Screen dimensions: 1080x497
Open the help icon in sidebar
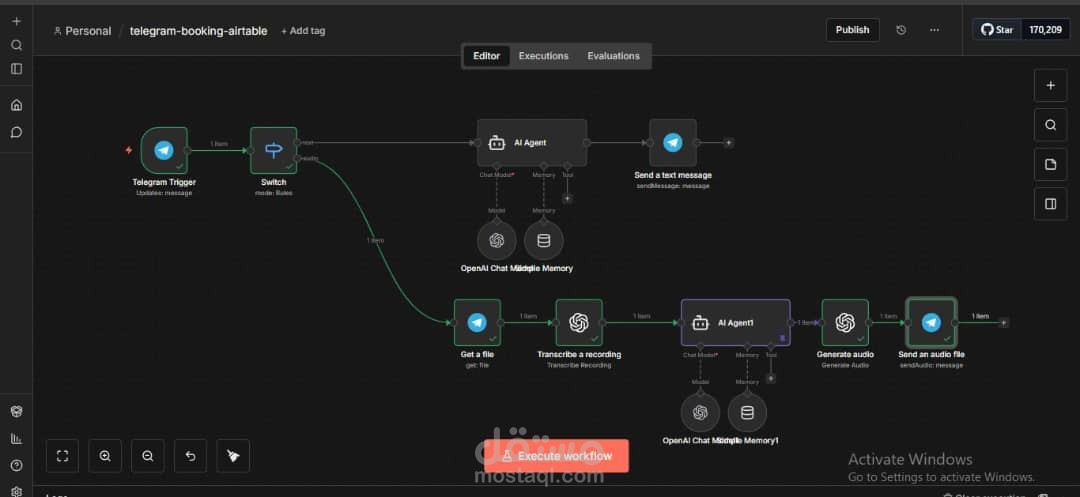click(x=17, y=465)
